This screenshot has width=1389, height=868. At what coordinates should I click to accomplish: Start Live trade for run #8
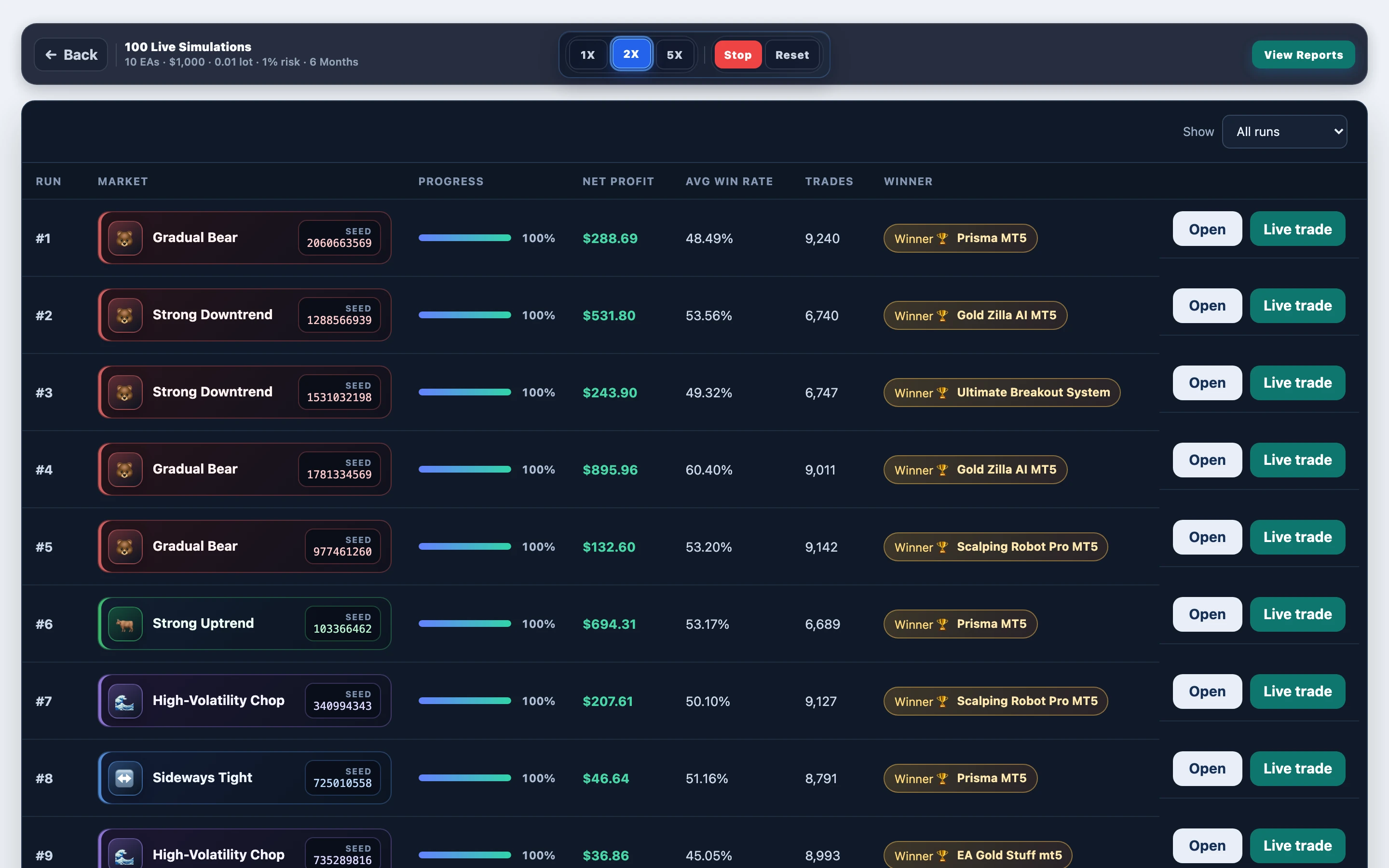pos(1297,769)
